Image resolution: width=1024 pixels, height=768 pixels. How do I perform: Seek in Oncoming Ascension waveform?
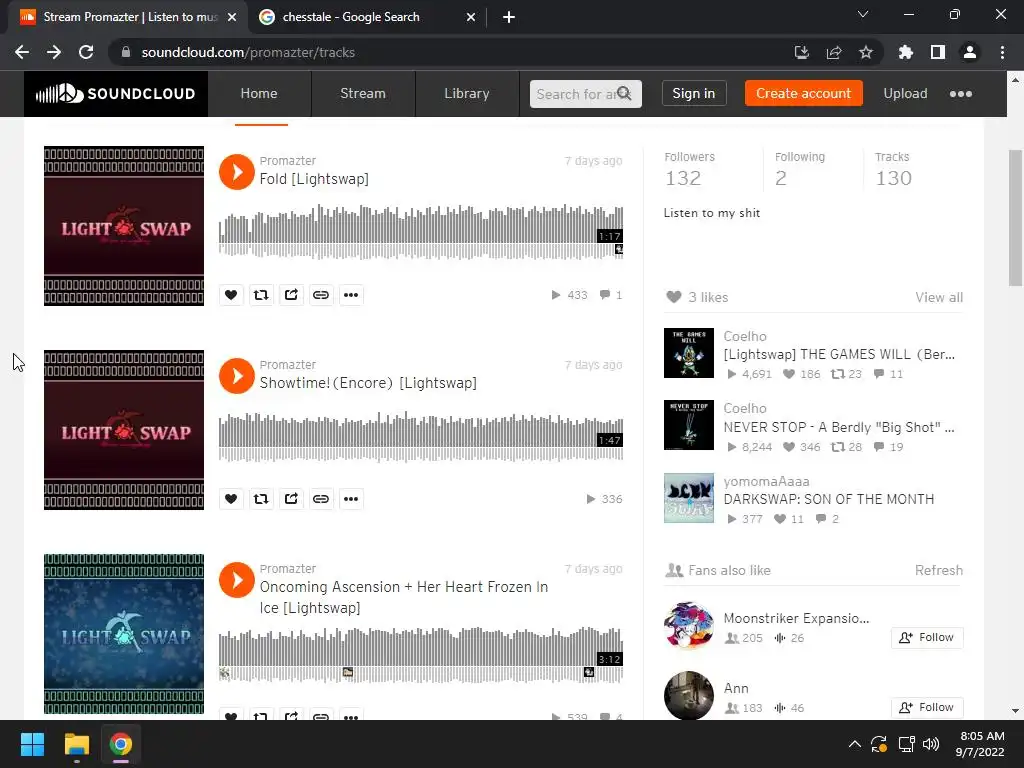tap(421, 654)
